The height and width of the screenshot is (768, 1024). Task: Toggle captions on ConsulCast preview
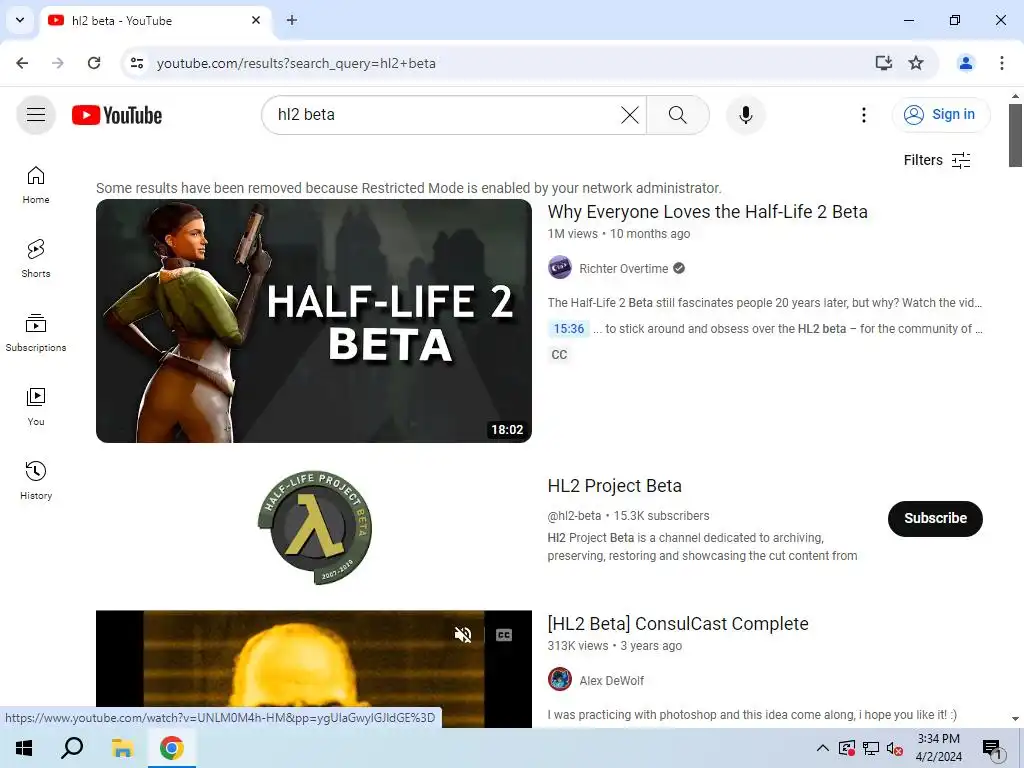point(504,635)
